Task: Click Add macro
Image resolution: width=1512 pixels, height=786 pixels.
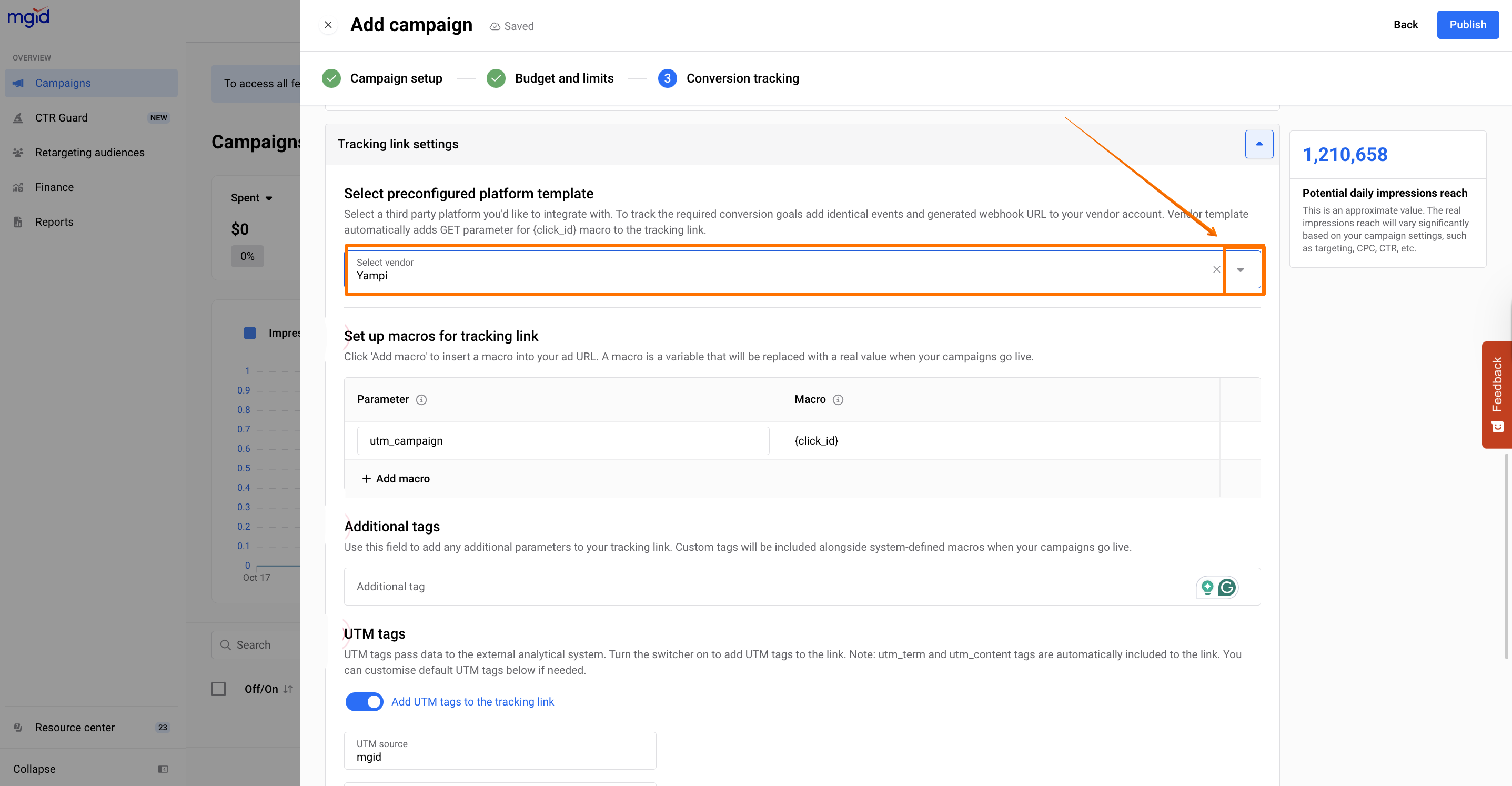Action: [x=396, y=478]
